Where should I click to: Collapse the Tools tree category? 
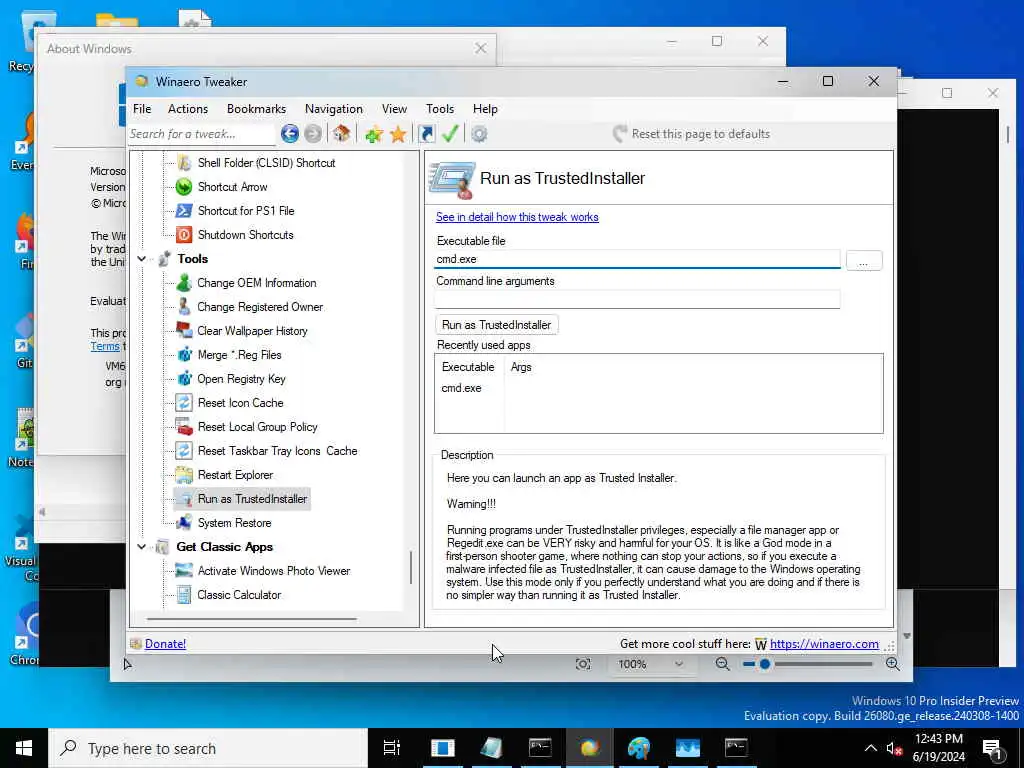(x=142, y=259)
